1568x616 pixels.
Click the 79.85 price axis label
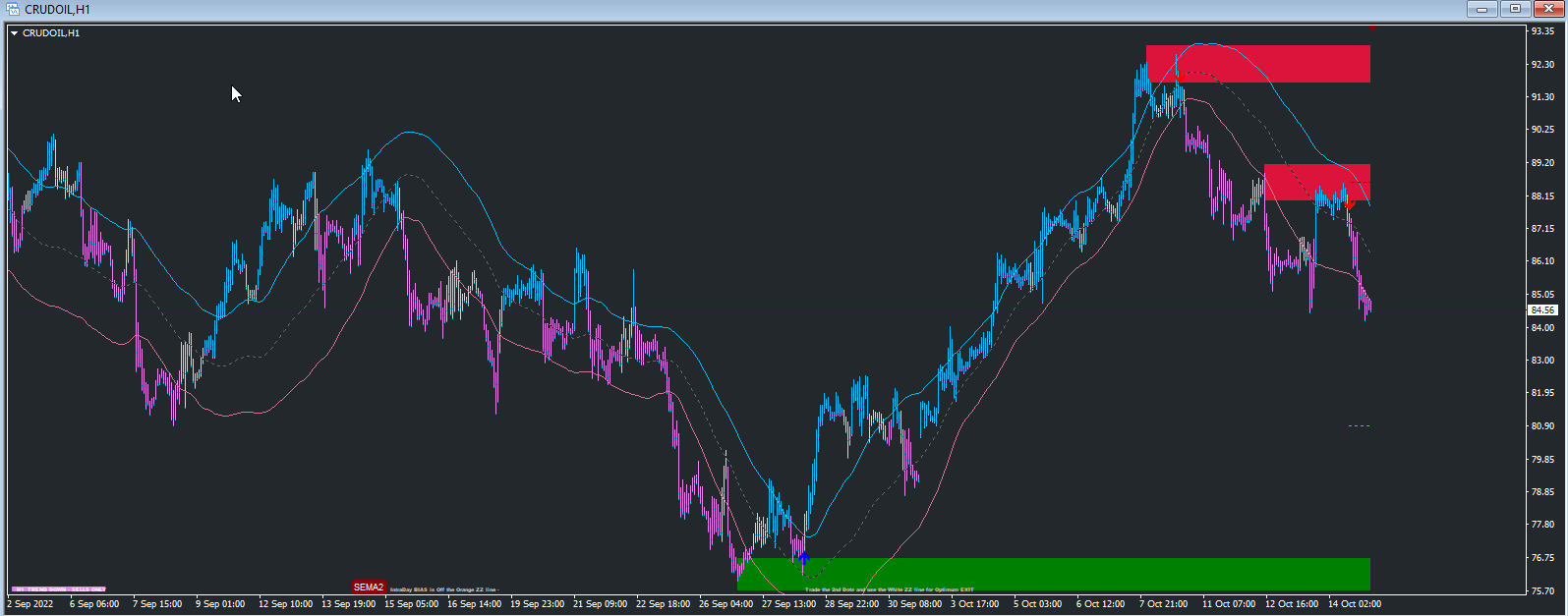tap(1542, 459)
